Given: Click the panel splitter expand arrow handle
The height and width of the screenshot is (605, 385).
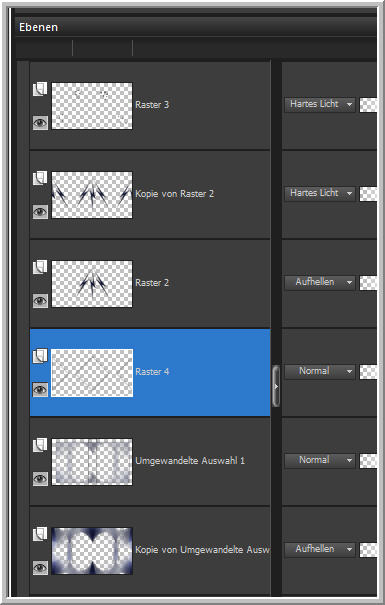Looking at the screenshot, I should point(276,386).
